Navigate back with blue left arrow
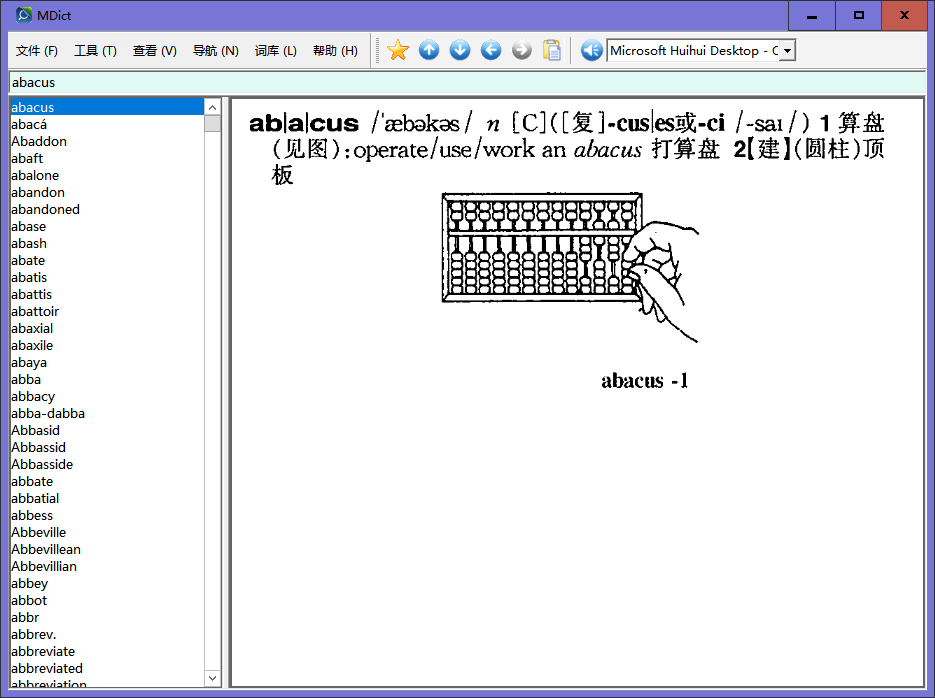 491,50
